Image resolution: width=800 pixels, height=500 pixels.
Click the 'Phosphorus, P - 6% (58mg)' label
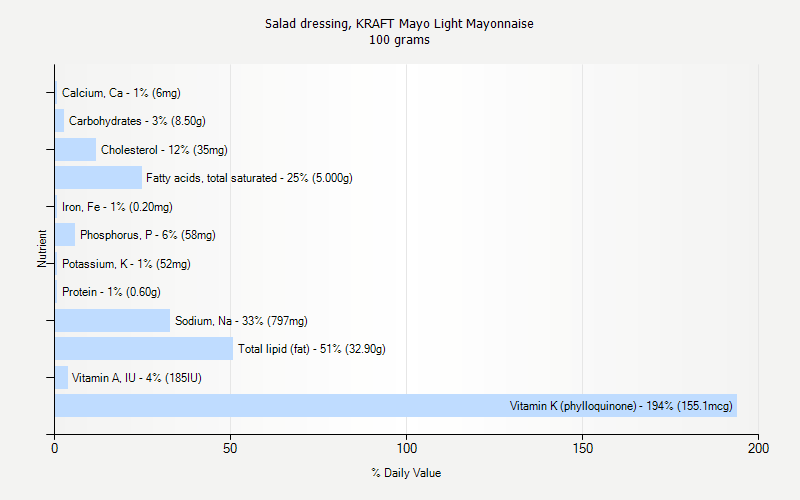click(x=148, y=235)
